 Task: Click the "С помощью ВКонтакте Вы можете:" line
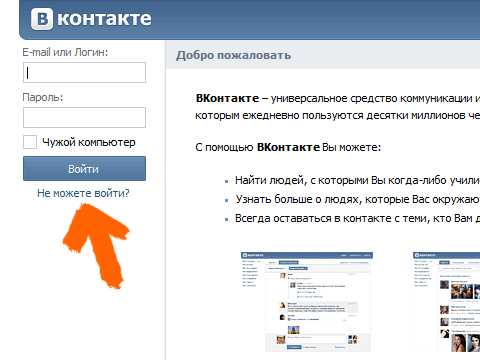click(x=288, y=147)
